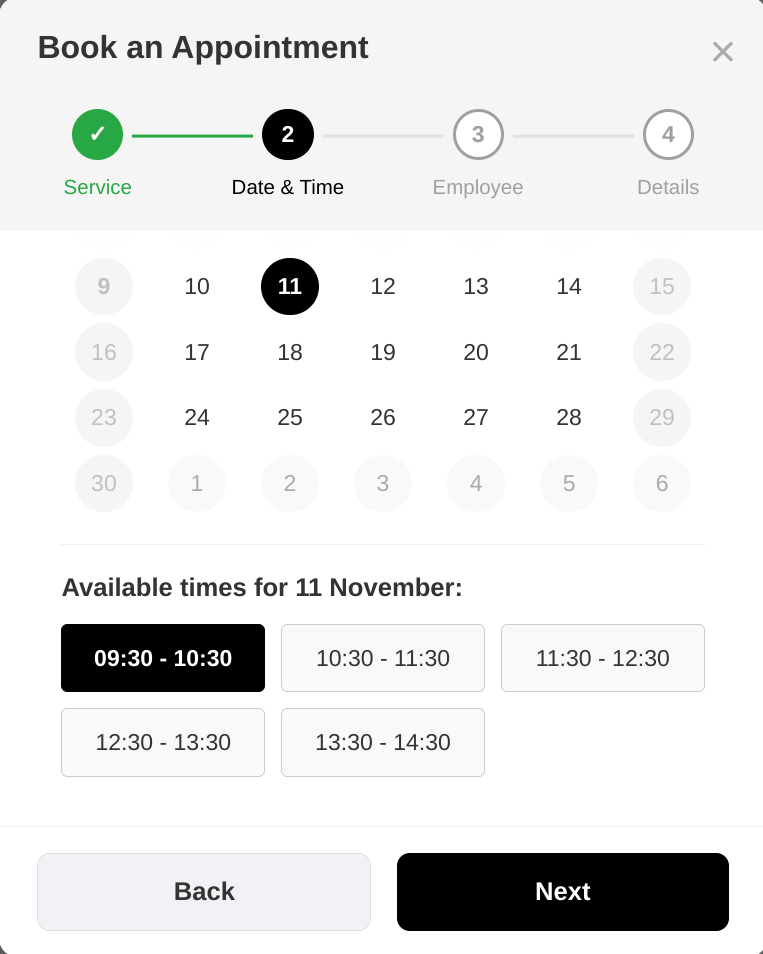This screenshot has width=763, height=954.
Task: Click the step 2 Date & Time circle
Action: tap(288, 135)
